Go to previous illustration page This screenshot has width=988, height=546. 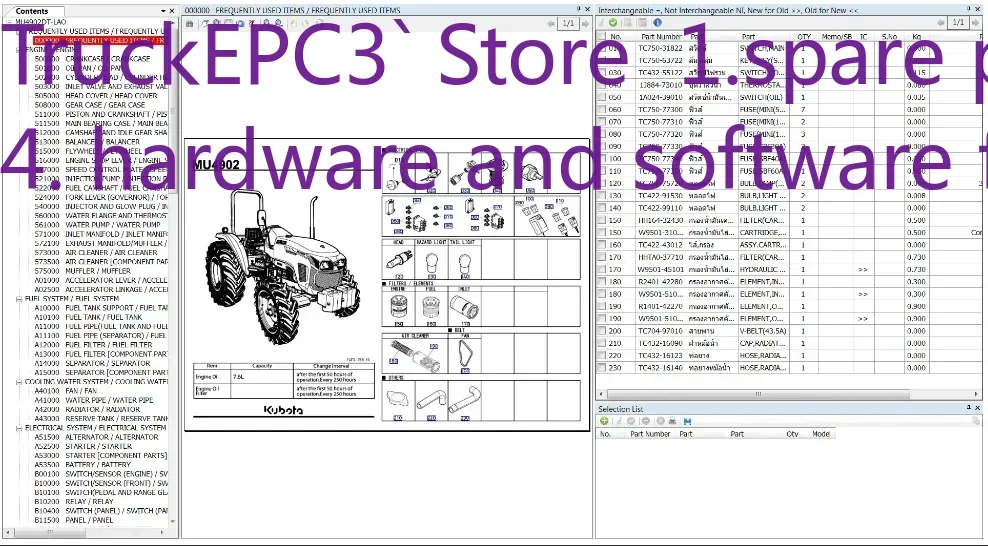[x=551, y=23]
